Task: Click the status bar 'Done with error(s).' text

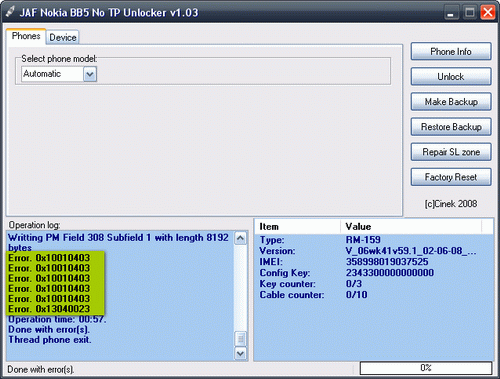Action: (x=41, y=369)
